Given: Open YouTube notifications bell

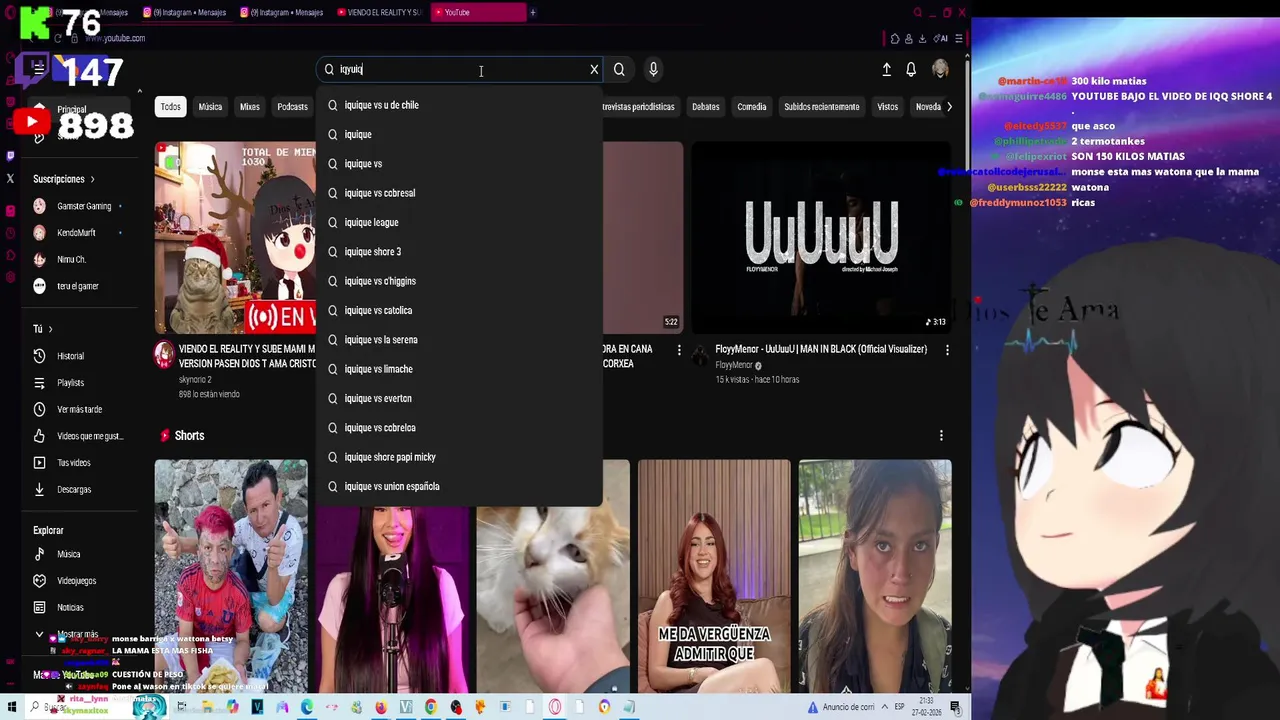Looking at the screenshot, I should coord(911,70).
